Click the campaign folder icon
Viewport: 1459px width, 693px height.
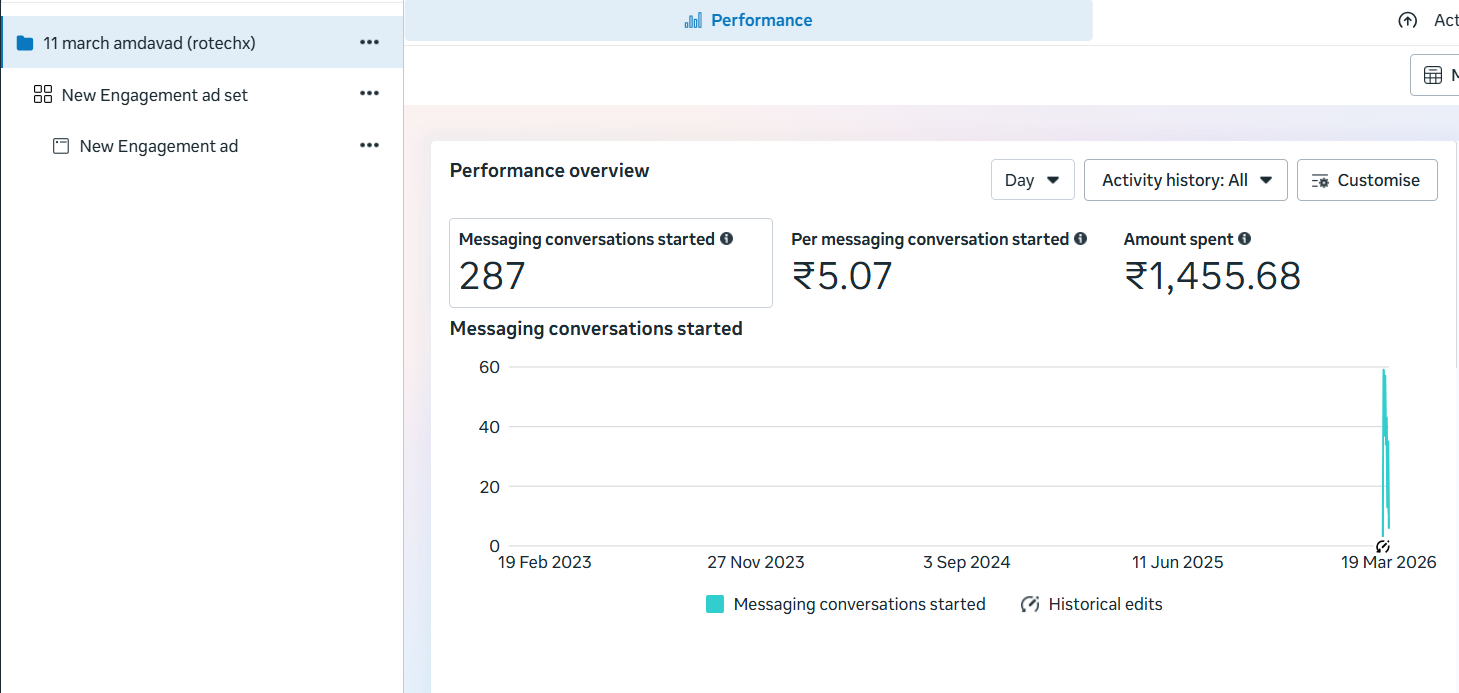pyautogui.click(x=25, y=43)
